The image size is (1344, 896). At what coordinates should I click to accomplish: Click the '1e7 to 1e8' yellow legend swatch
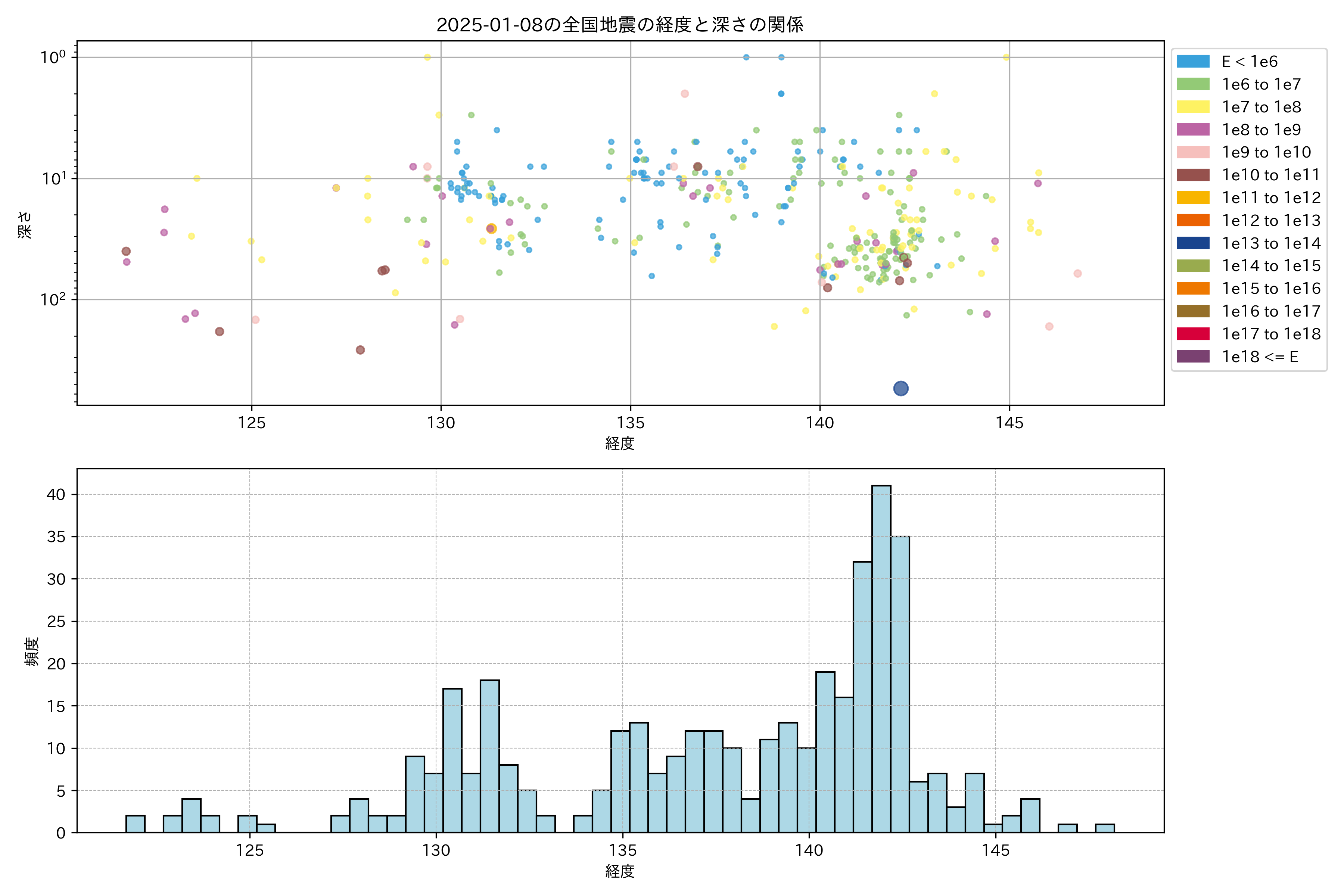tap(1192, 107)
